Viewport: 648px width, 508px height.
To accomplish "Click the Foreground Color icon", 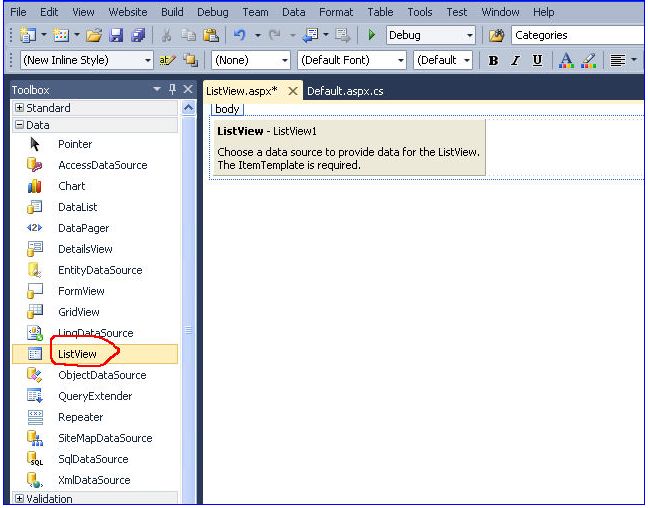I will 566,61.
